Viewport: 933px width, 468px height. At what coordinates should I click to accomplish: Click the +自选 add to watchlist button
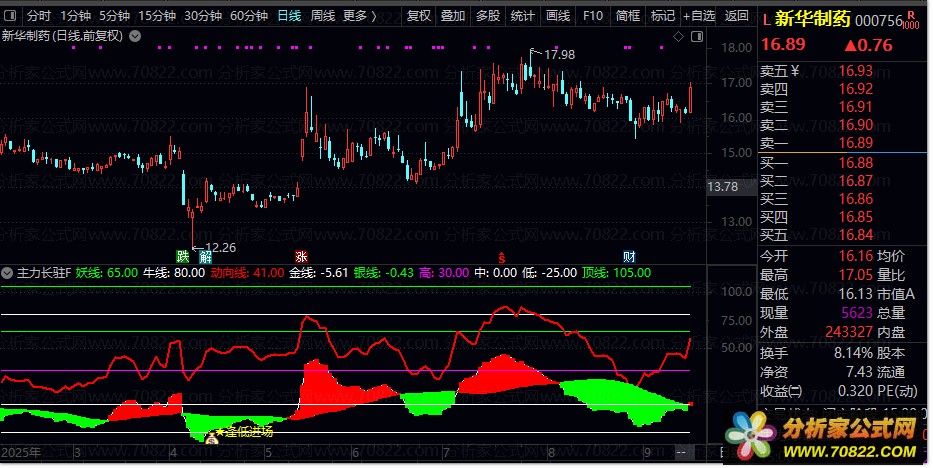[698, 16]
